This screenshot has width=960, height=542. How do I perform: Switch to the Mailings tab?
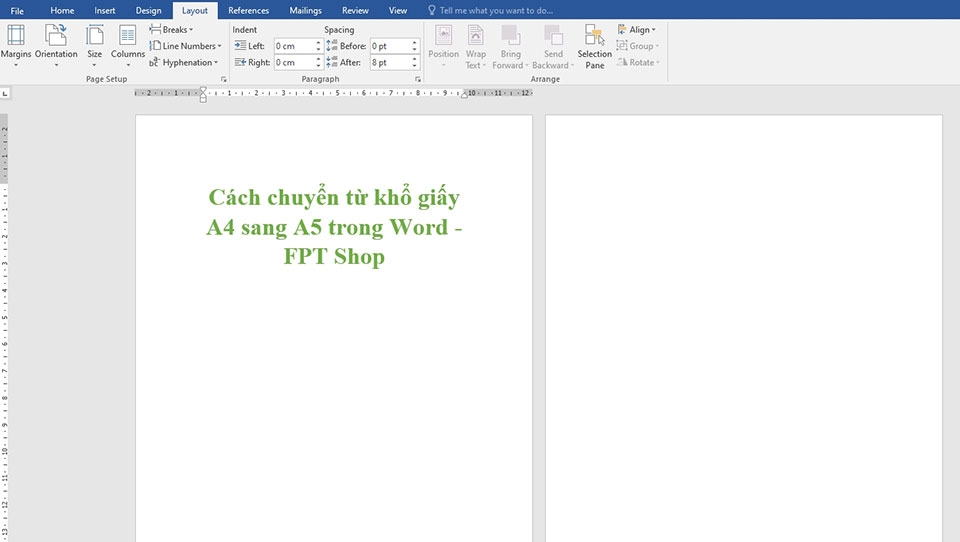[305, 10]
